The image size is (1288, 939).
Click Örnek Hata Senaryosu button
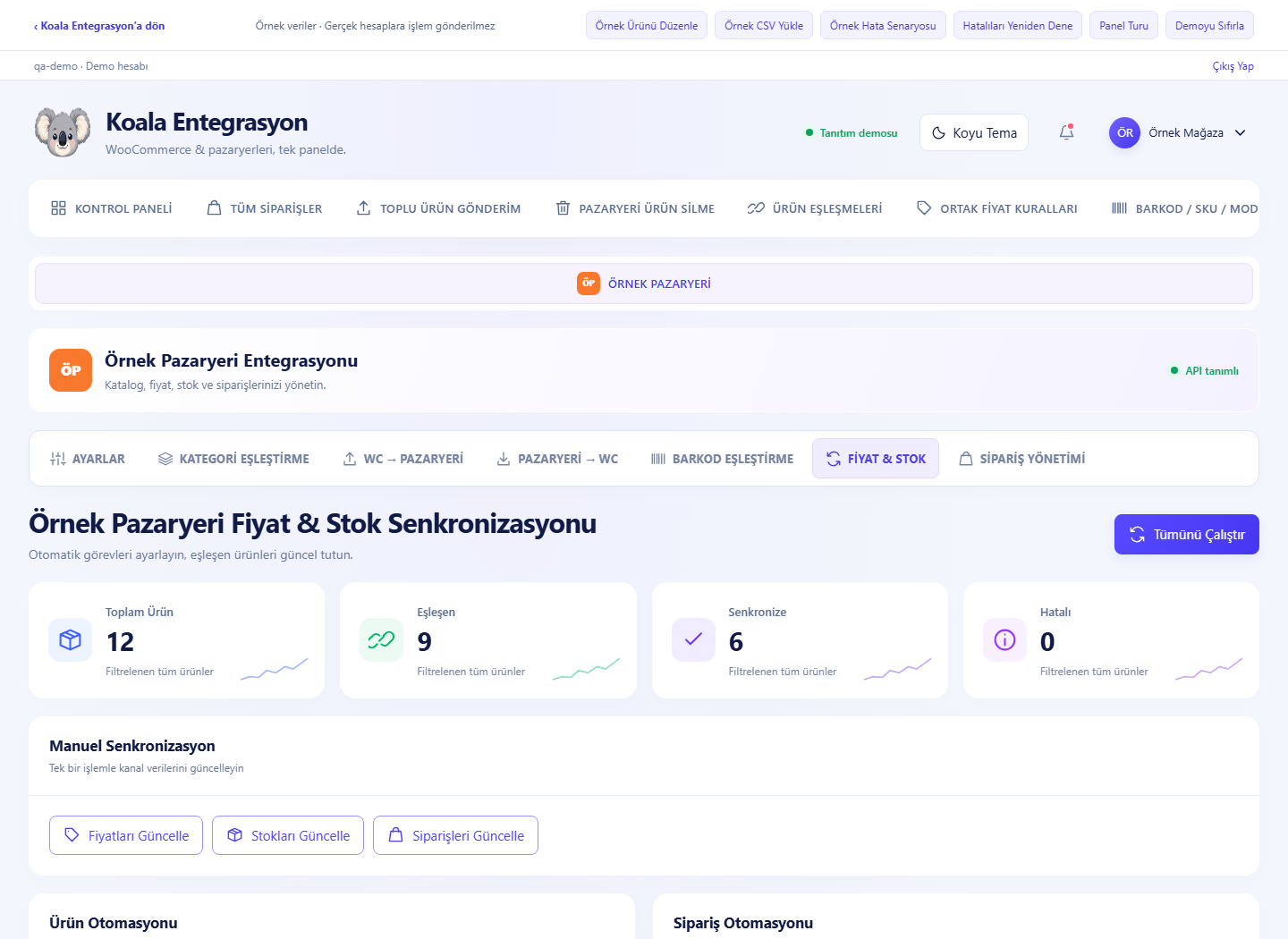coord(883,26)
